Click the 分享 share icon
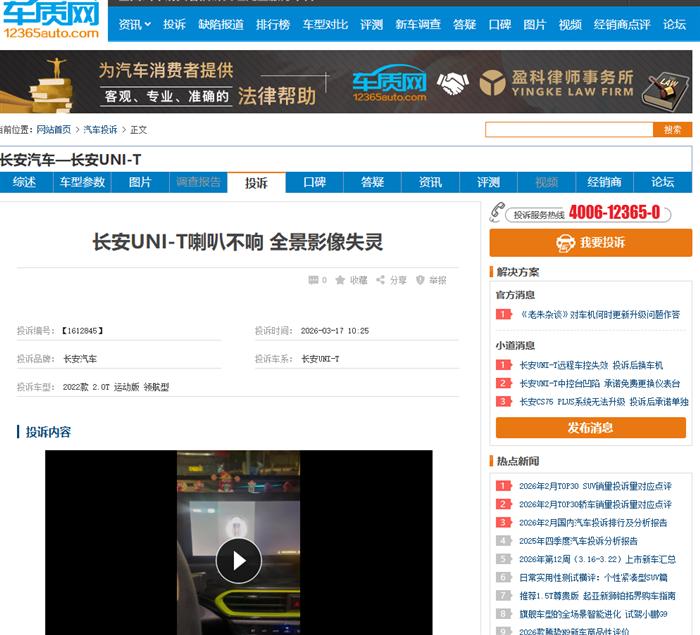The width and height of the screenshot is (700, 635). click(x=381, y=281)
